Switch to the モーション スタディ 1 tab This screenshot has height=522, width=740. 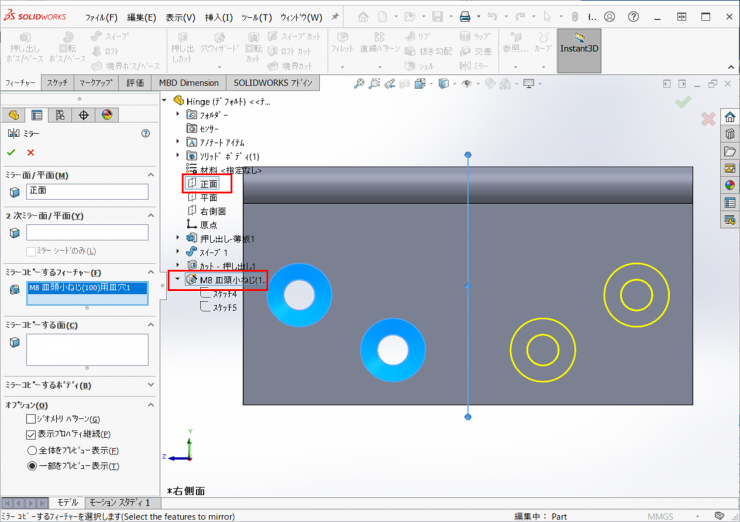coord(119,502)
